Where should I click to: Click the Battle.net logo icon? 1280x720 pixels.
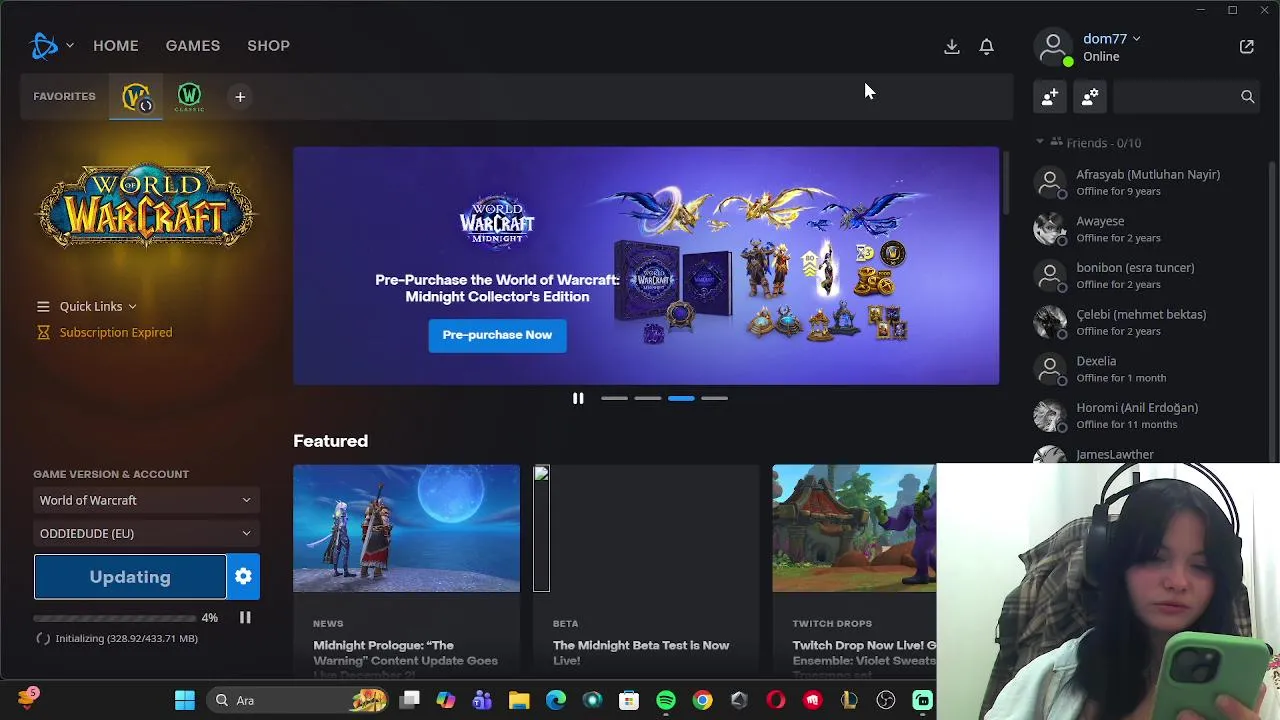coord(45,46)
